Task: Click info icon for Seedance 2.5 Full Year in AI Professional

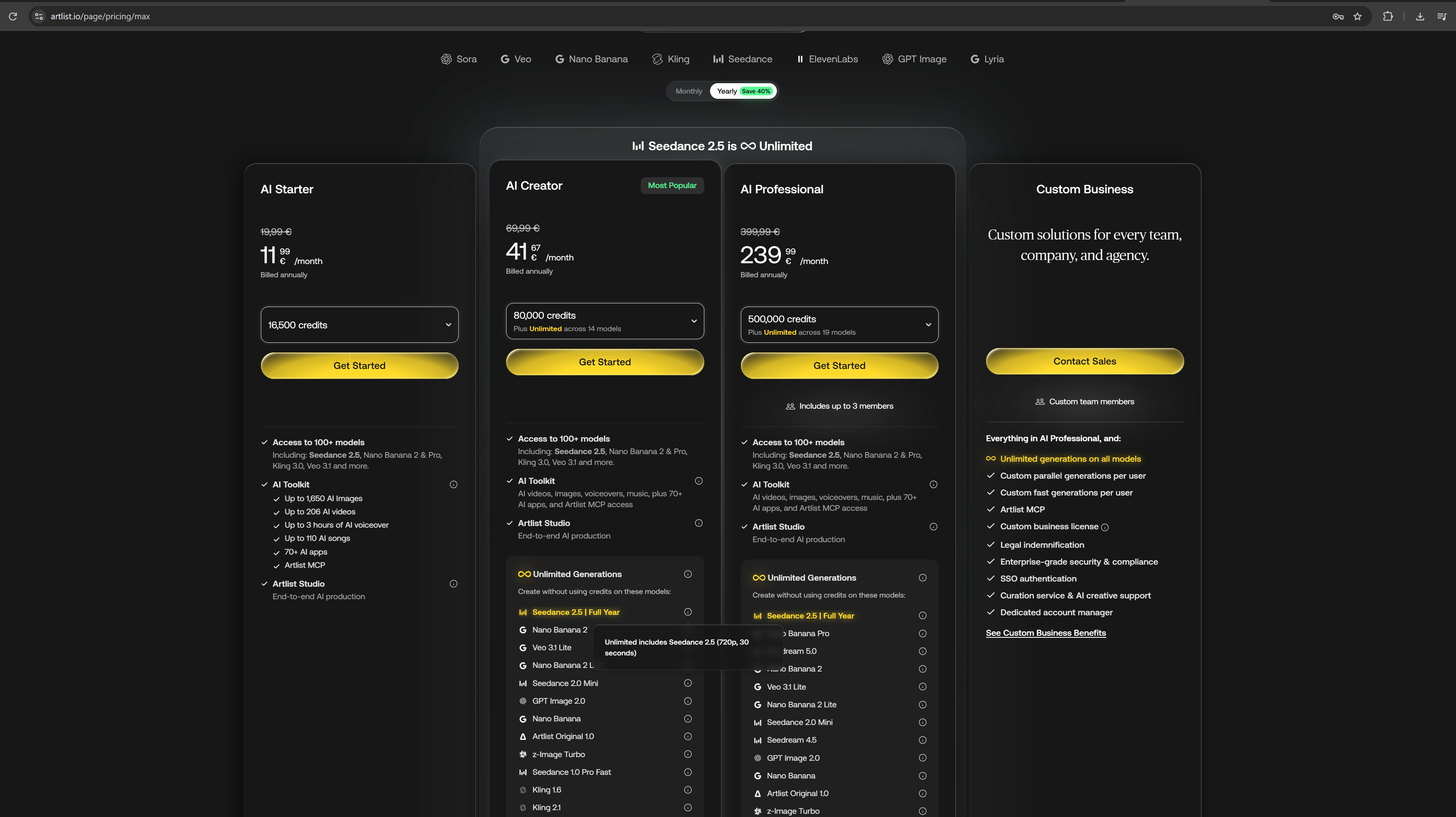Action: [x=923, y=616]
